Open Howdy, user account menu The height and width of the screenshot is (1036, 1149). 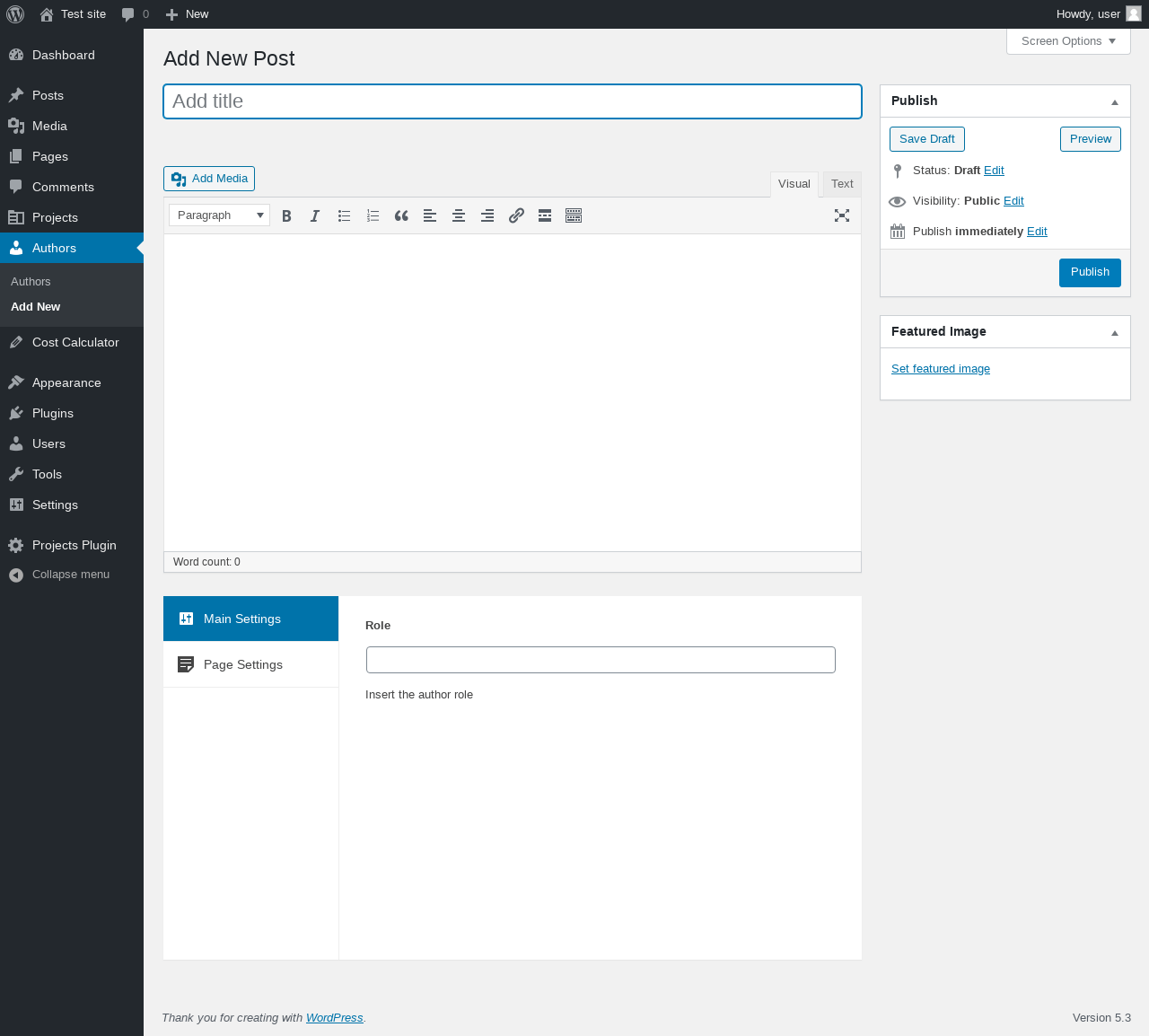click(1099, 14)
